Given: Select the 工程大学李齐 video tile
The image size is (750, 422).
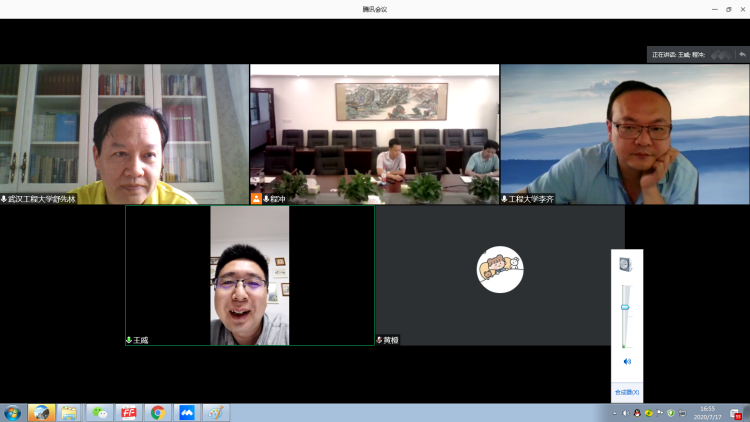Looking at the screenshot, I should (624, 134).
